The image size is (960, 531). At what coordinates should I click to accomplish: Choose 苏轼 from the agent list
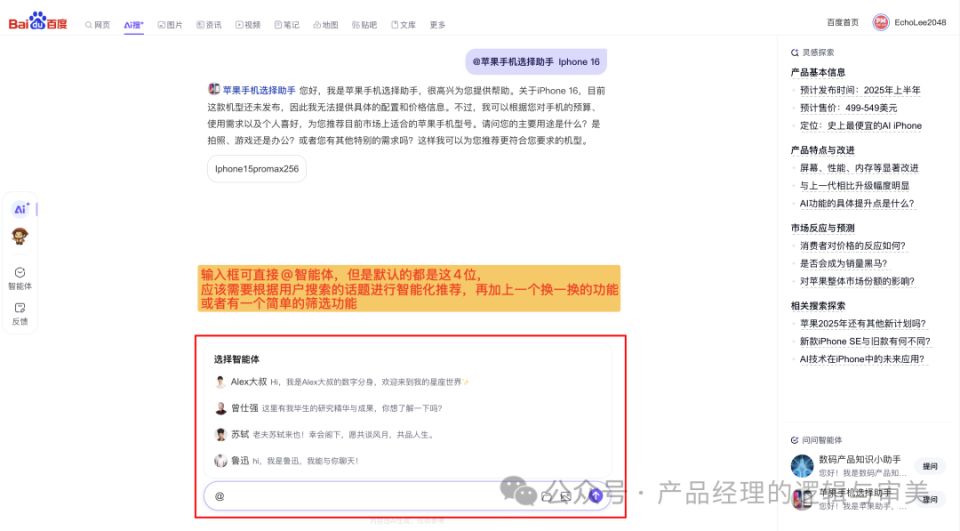point(325,435)
